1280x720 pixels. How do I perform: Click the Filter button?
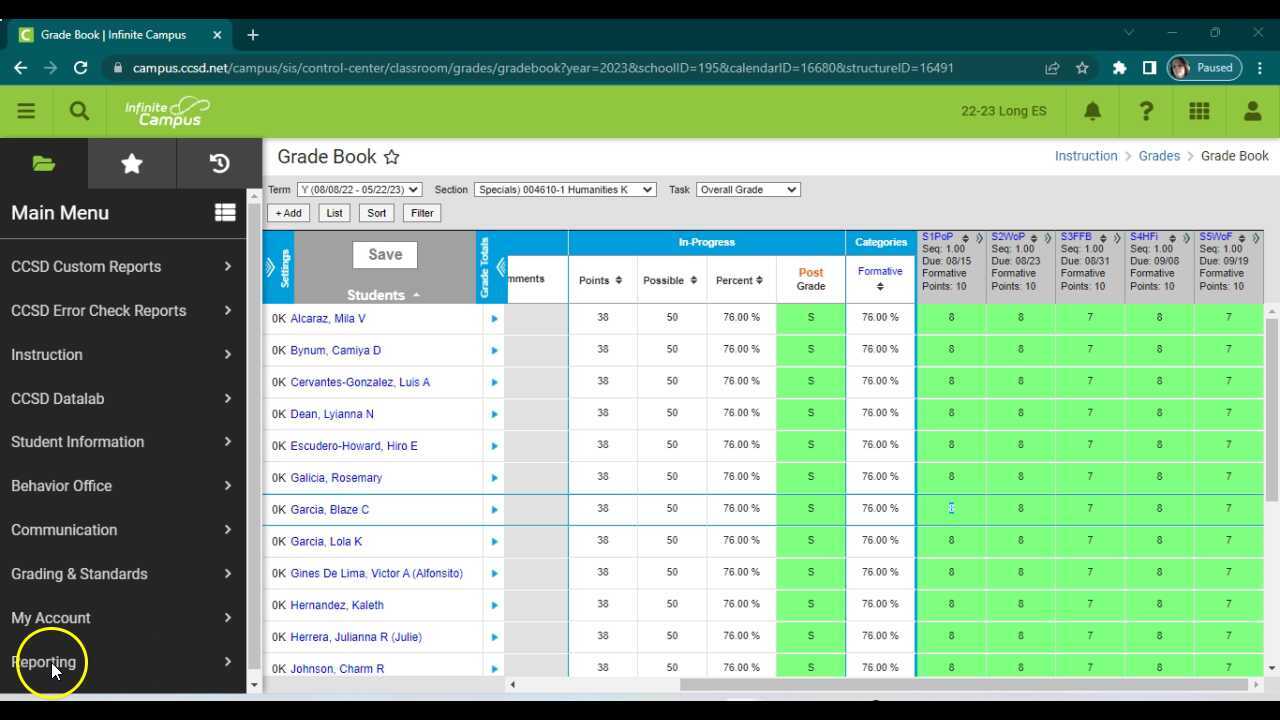(422, 213)
